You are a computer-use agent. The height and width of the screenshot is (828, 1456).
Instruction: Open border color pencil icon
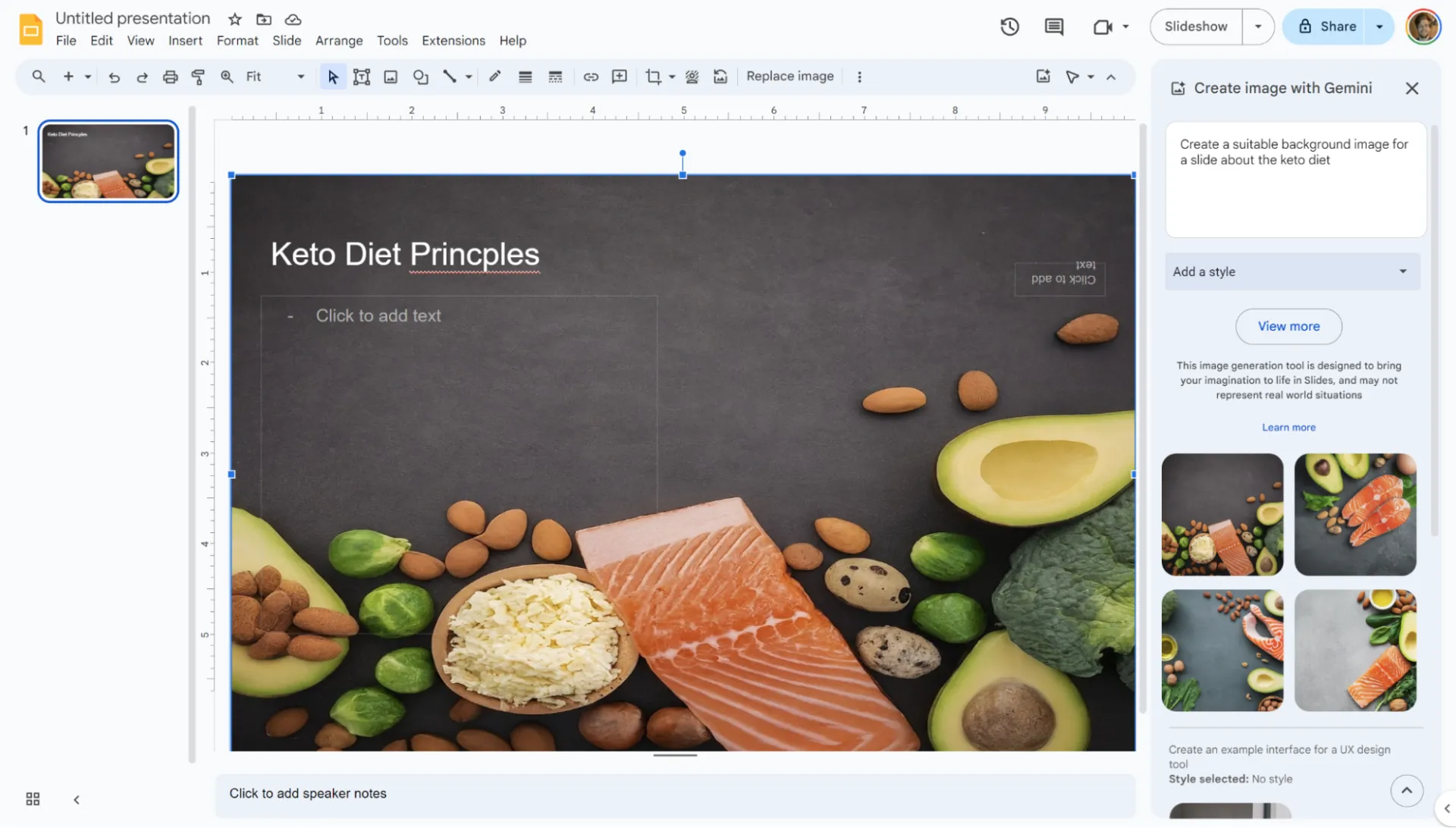pyautogui.click(x=494, y=77)
